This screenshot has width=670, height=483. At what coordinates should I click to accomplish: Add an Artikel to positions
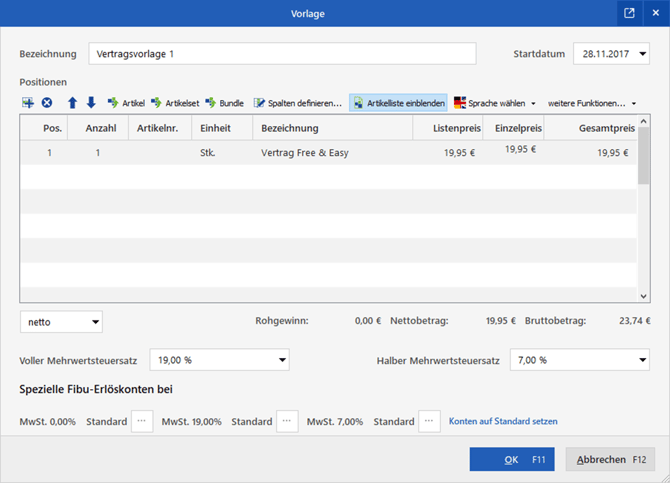coord(126,103)
